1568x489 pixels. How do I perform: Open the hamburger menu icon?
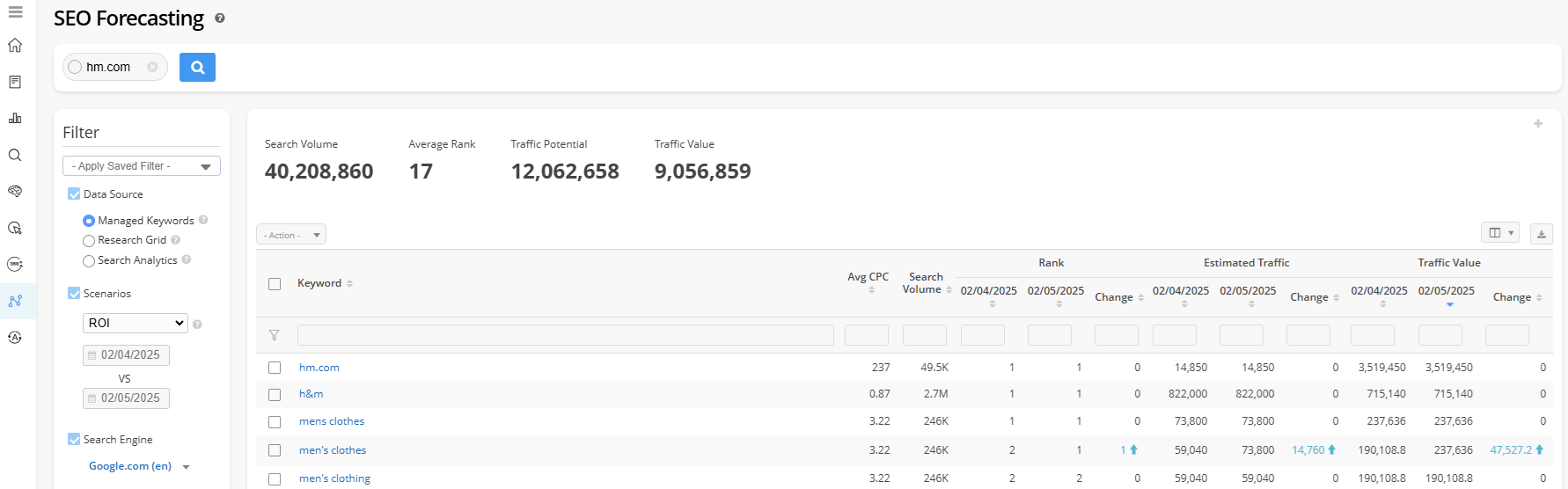coord(15,12)
